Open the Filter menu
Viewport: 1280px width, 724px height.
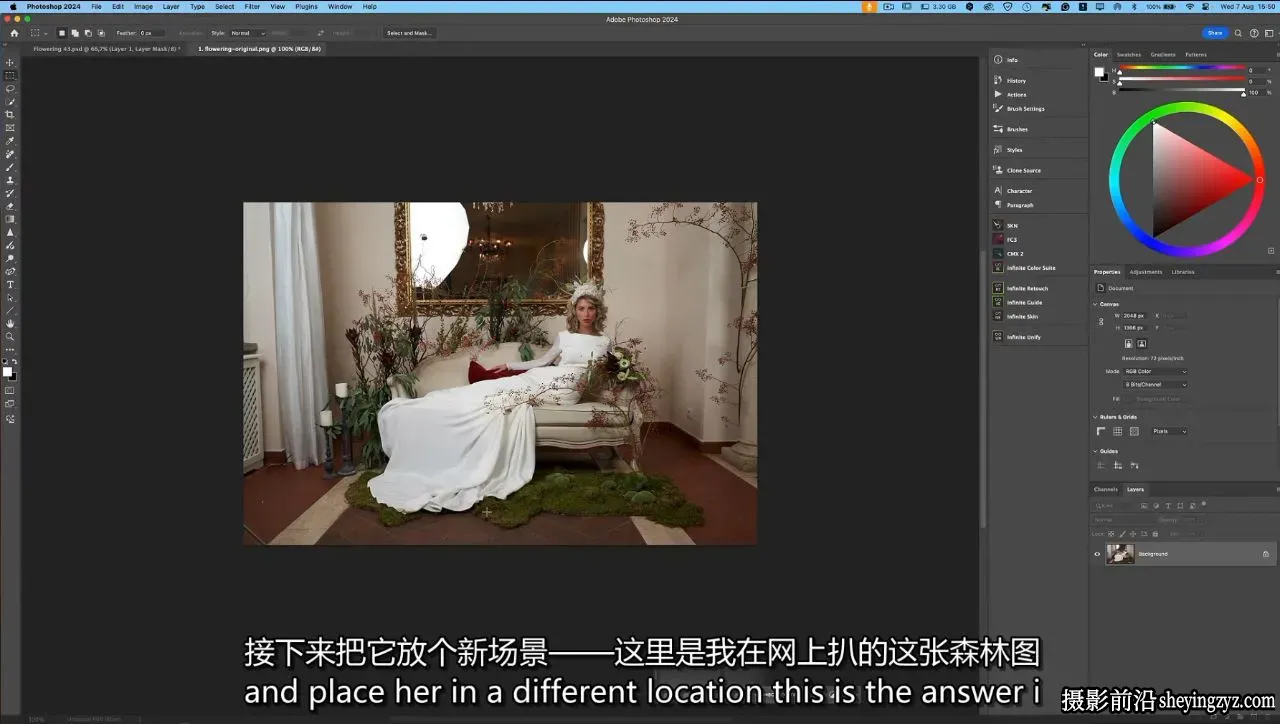click(252, 6)
